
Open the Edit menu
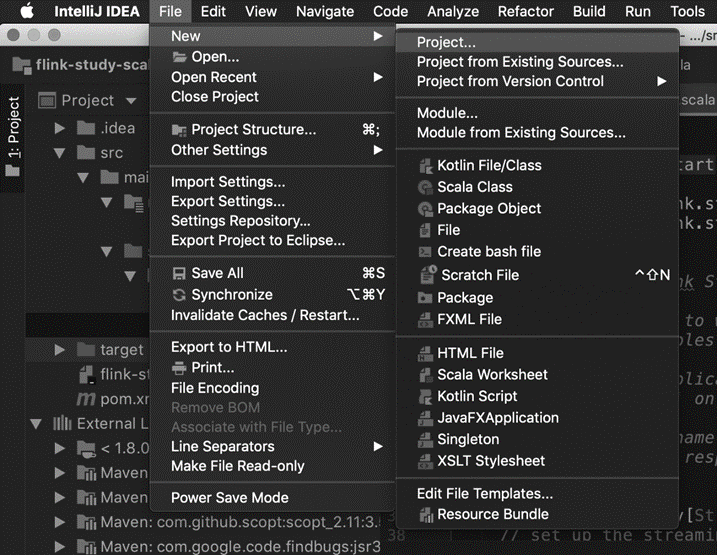pyautogui.click(x=213, y=11)
